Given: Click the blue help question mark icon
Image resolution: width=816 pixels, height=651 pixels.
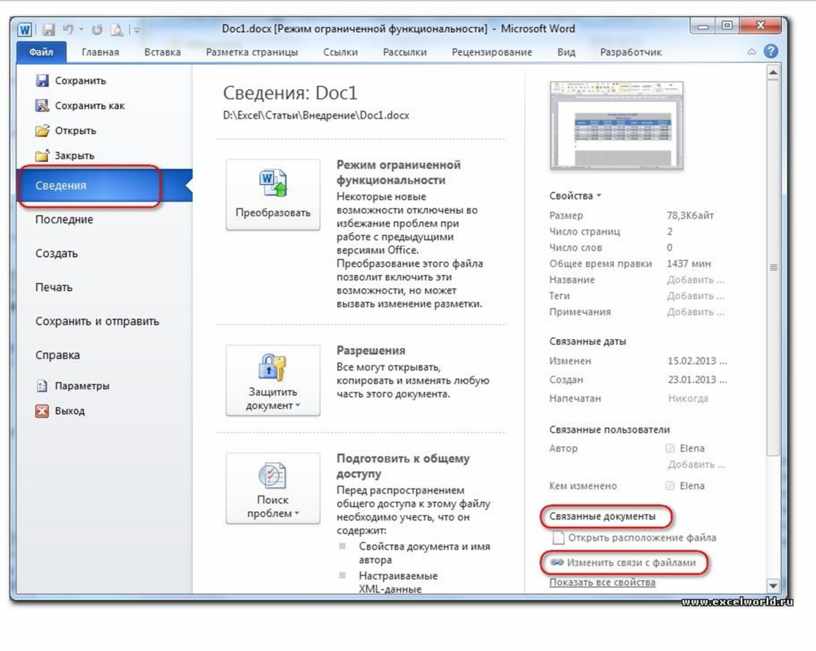Looking at the screenshot, I should pyautogui.click(x=771, y=51).
